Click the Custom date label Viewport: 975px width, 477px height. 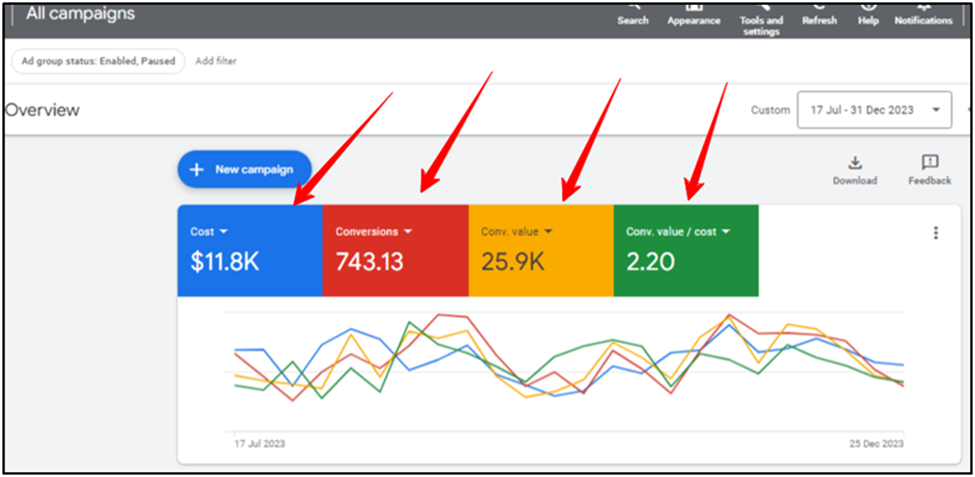[x=770, y=110]
